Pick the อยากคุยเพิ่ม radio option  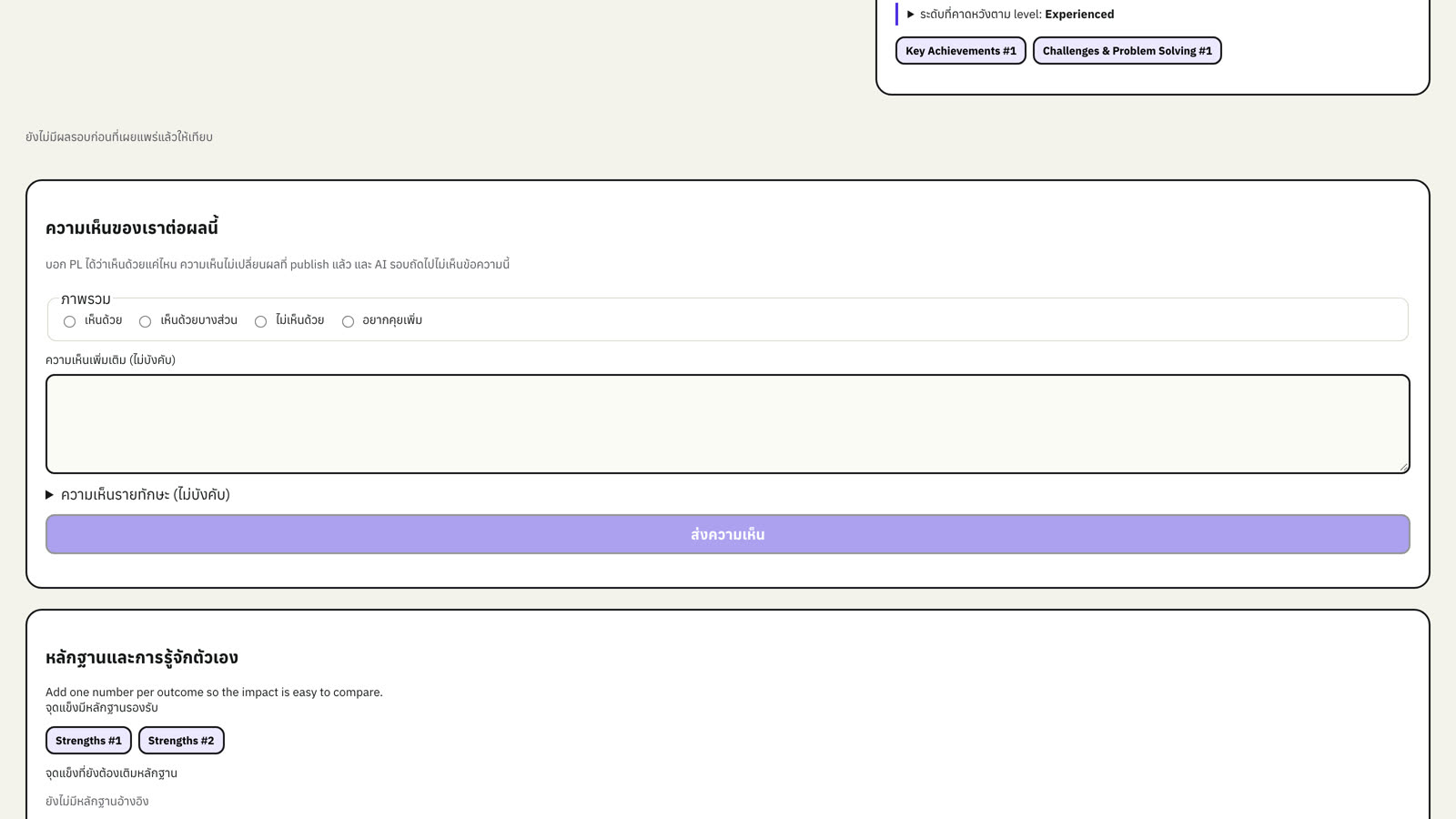(348, 321)
